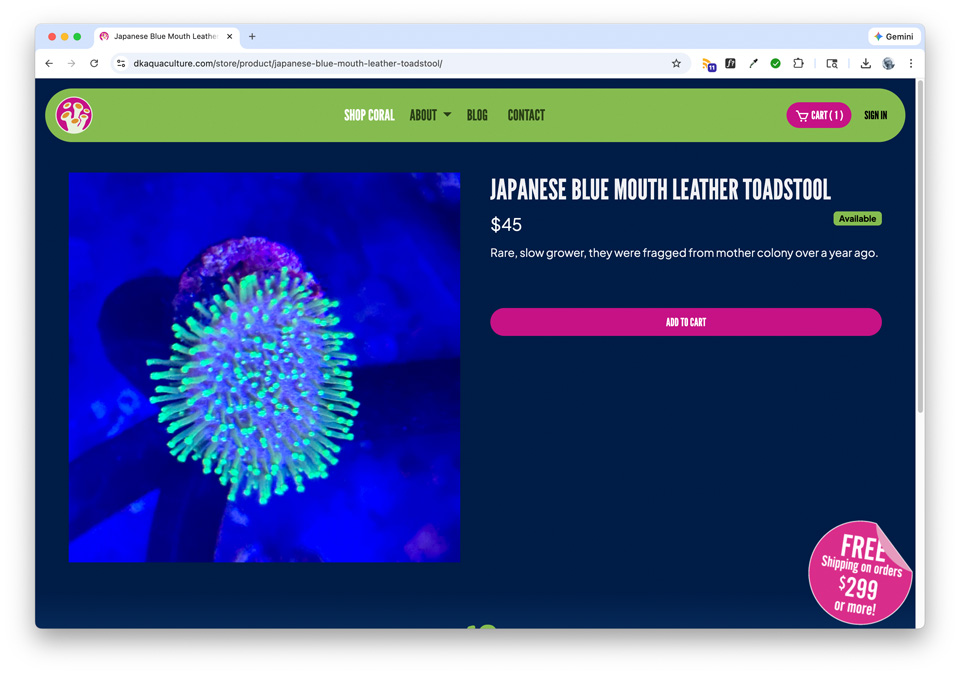Open a new browser tab
Screen dimensions: 960x675
[x=252, y=36]
